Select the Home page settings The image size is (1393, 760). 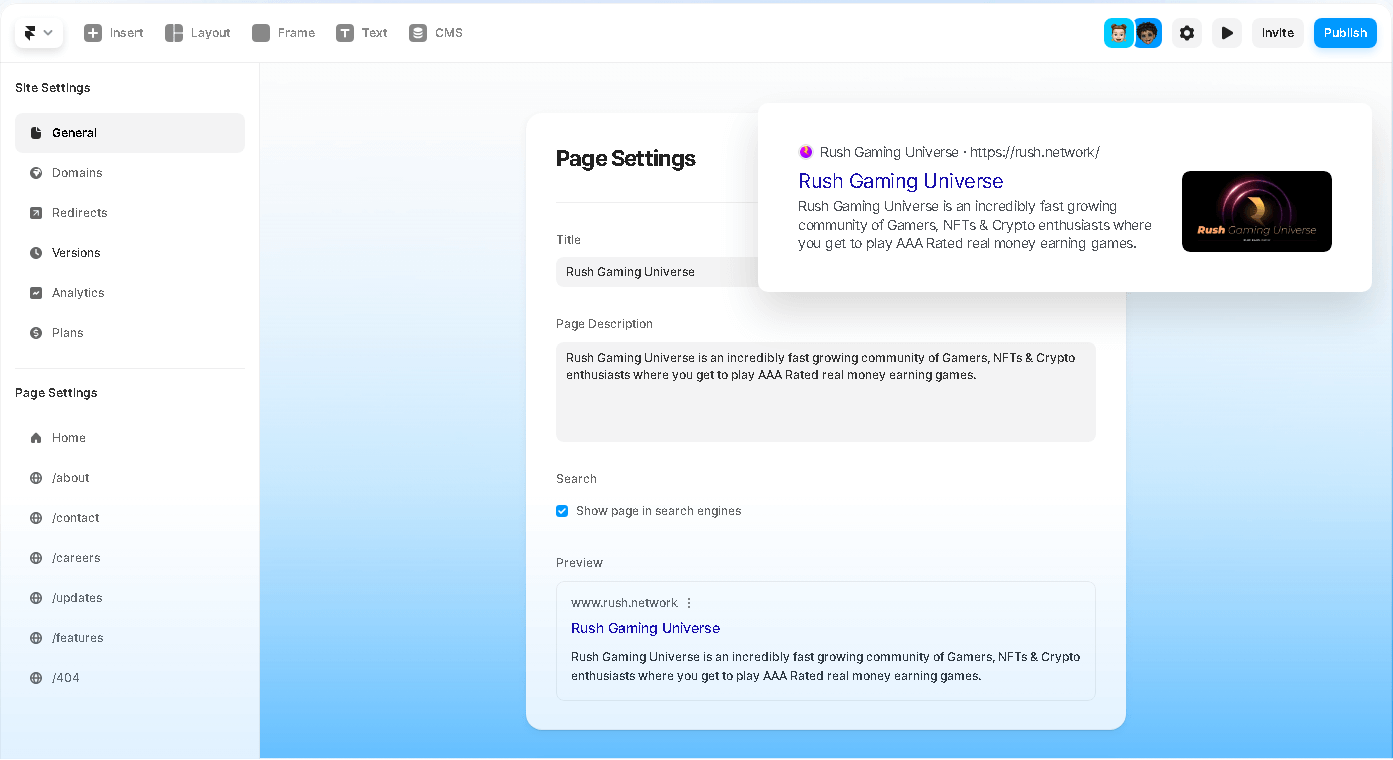(x=70, y=437)
